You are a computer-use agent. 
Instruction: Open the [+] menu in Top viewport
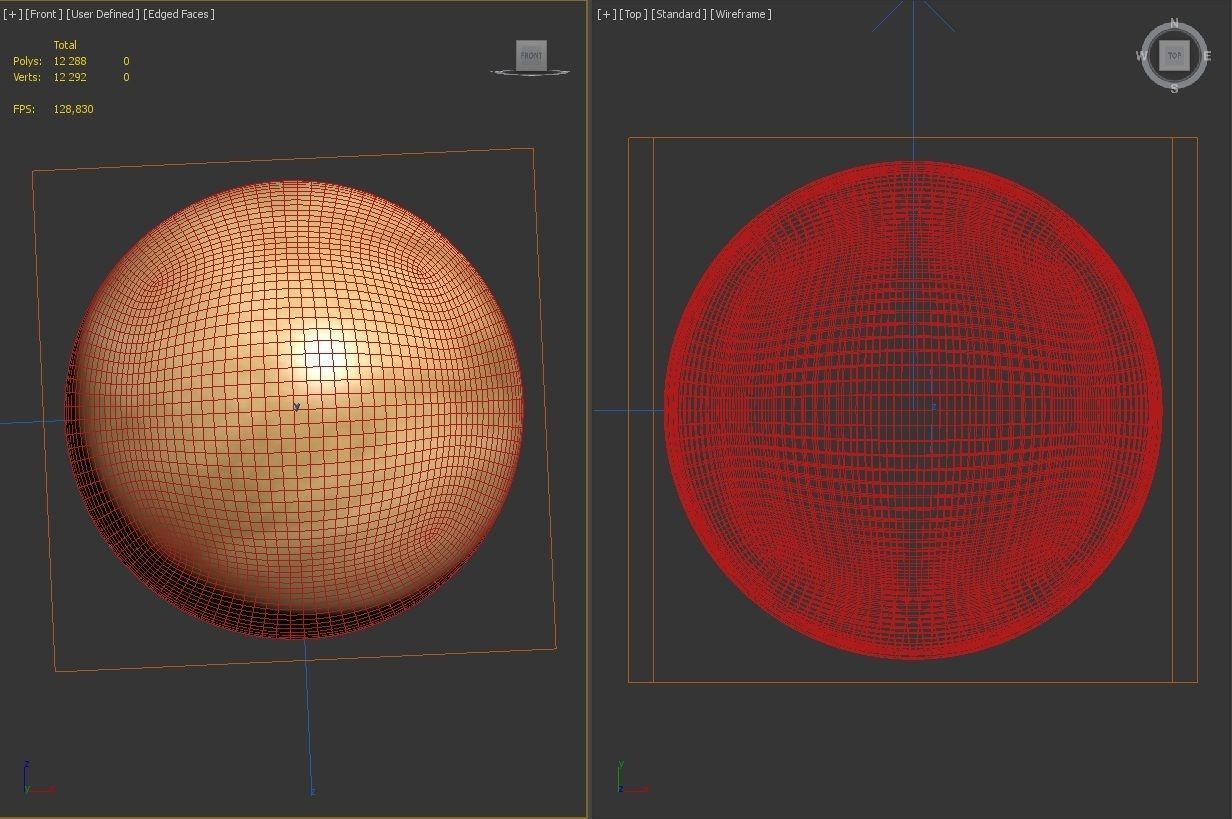point(606,14)
